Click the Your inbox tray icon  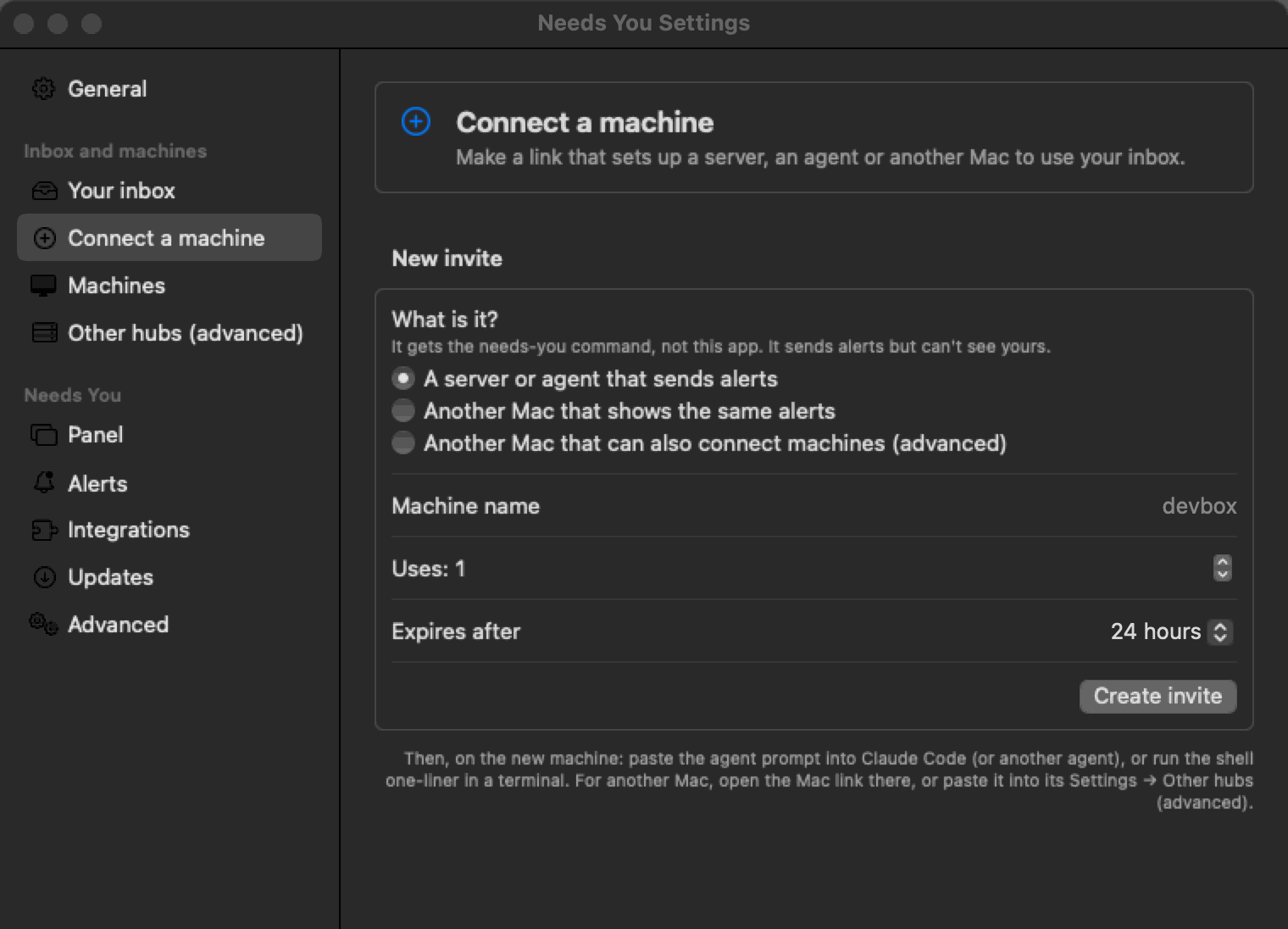44,191
